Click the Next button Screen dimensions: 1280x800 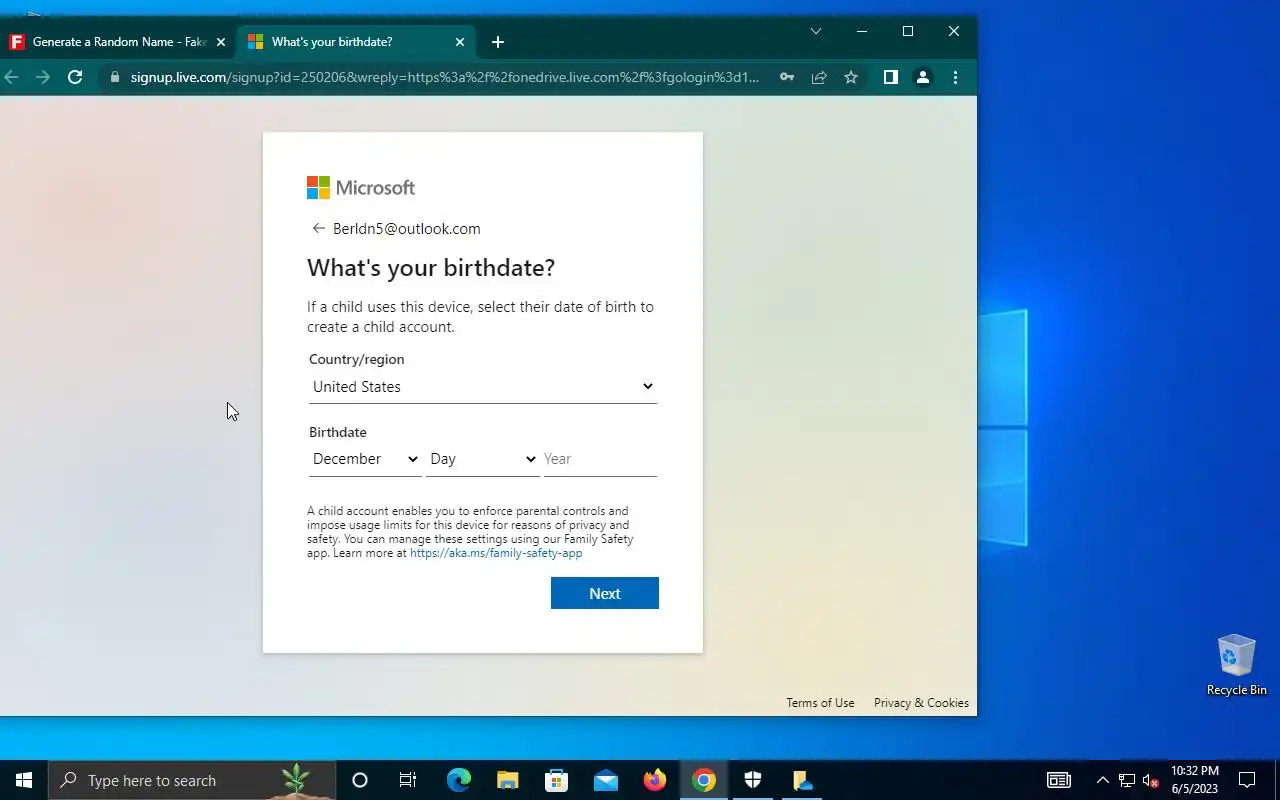(605, 593)
